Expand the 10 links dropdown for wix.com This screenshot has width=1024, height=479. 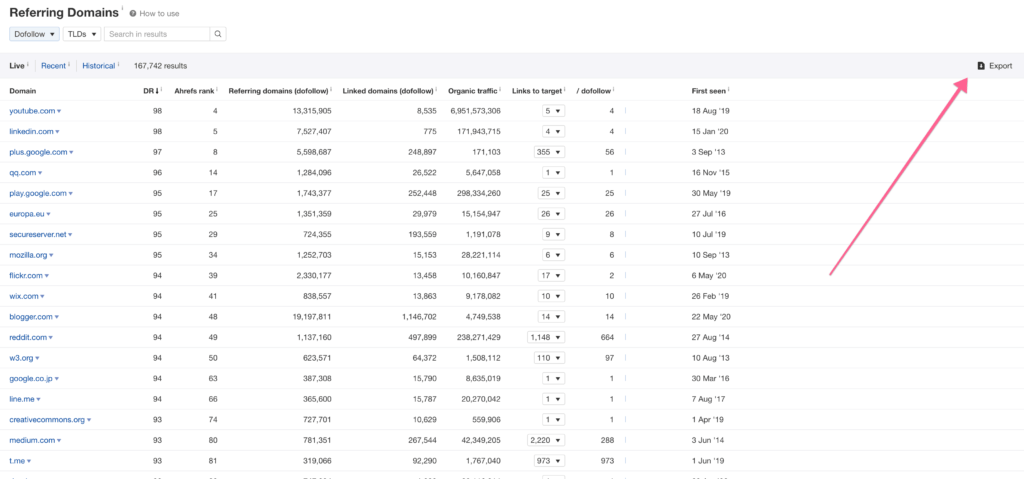(552, 297)
